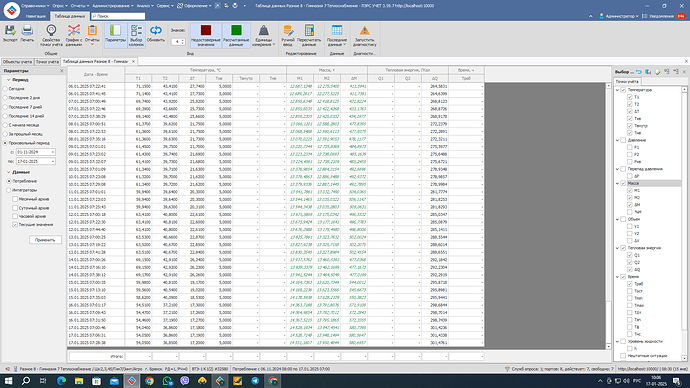
Task: Open the Отчеты top menu
Action: coord(80,6)
